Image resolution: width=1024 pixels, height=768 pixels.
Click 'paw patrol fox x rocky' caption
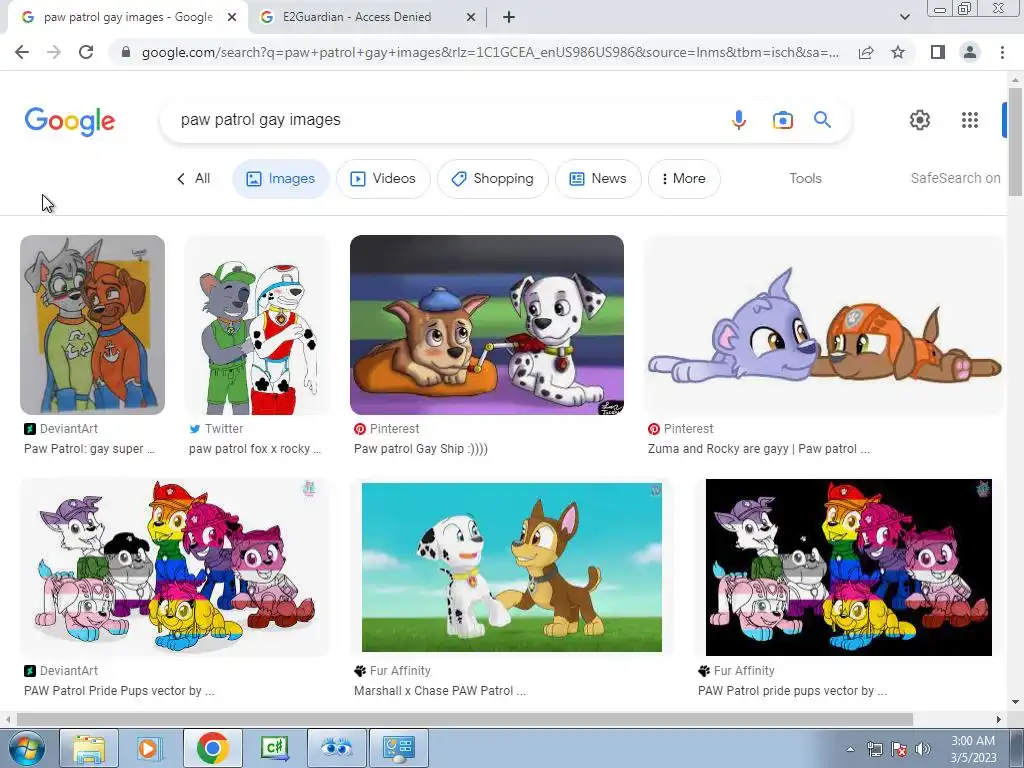tap(255, 449)
